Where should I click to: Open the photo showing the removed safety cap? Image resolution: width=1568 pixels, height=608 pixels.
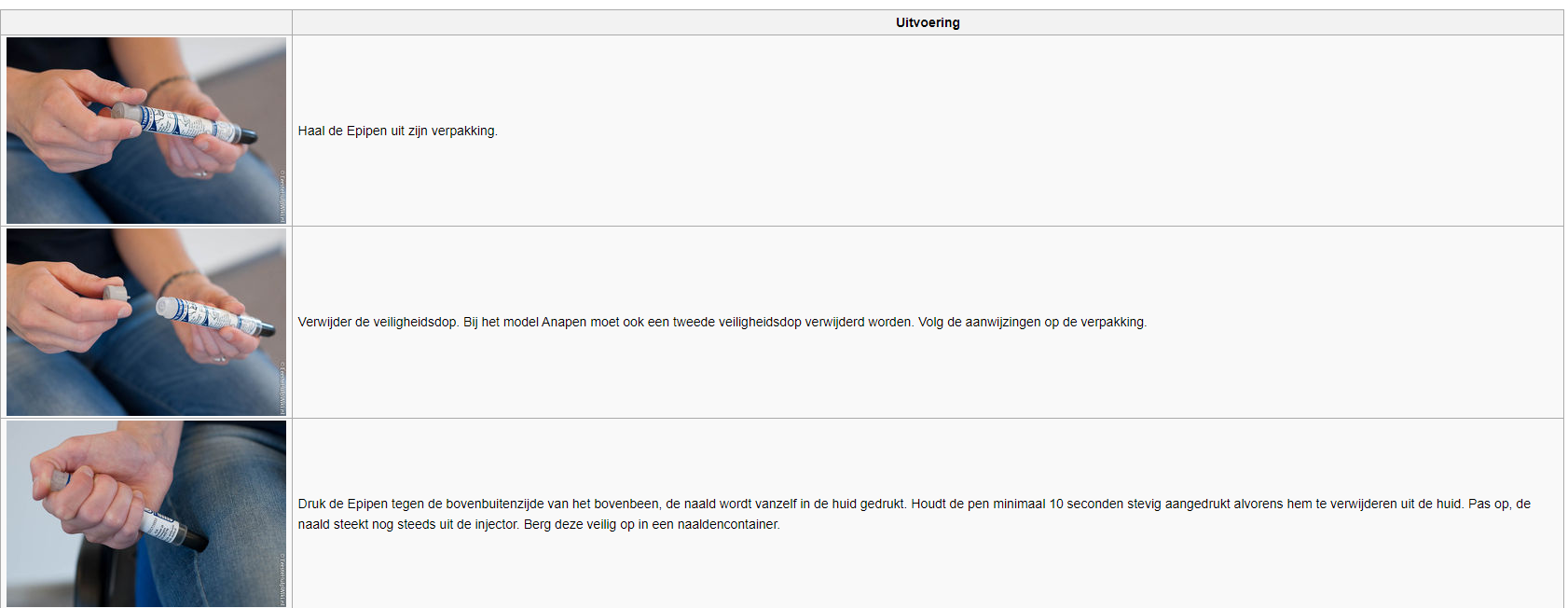point(146,322)
